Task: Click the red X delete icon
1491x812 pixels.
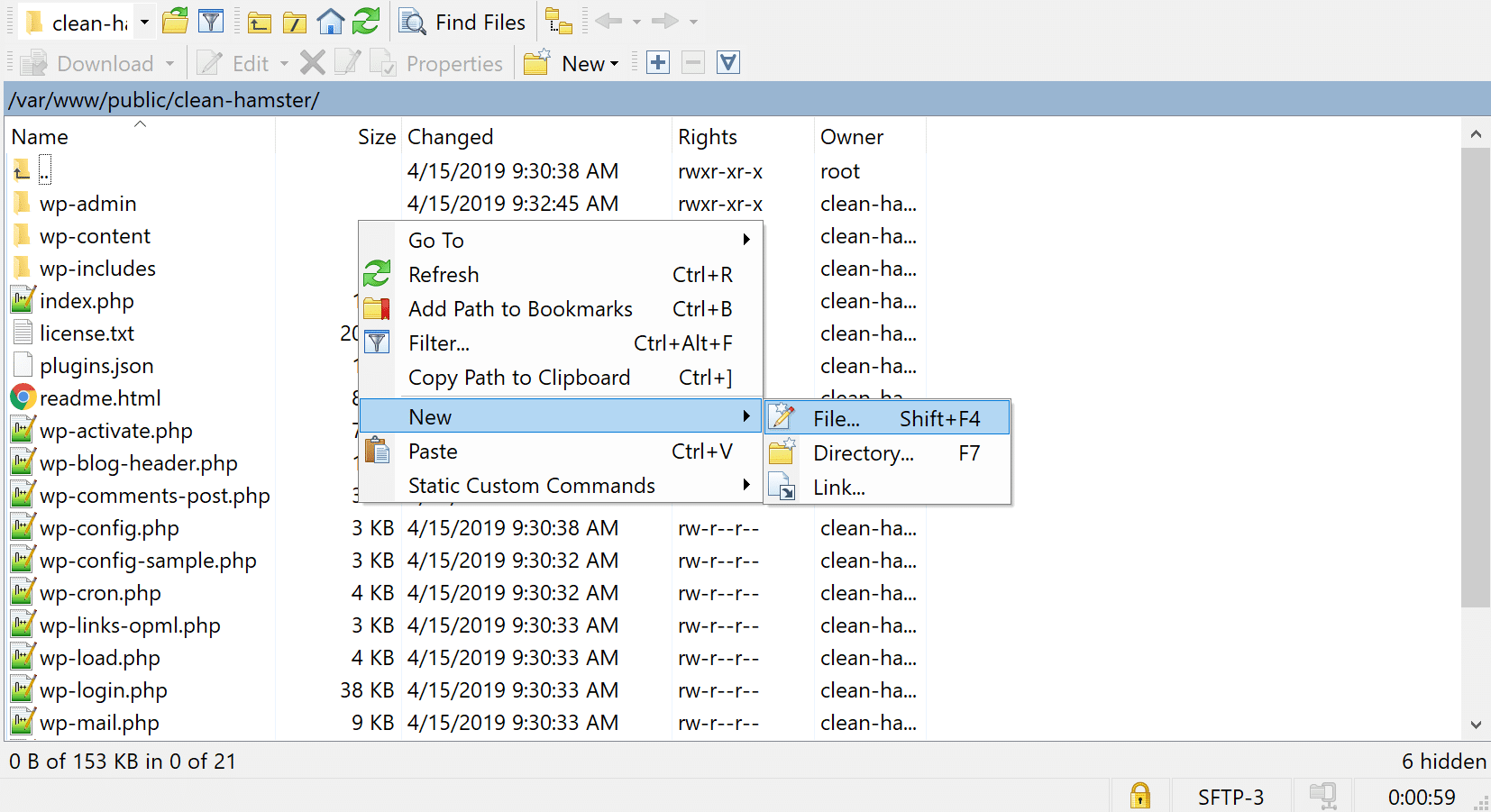Action: point(312,62)
